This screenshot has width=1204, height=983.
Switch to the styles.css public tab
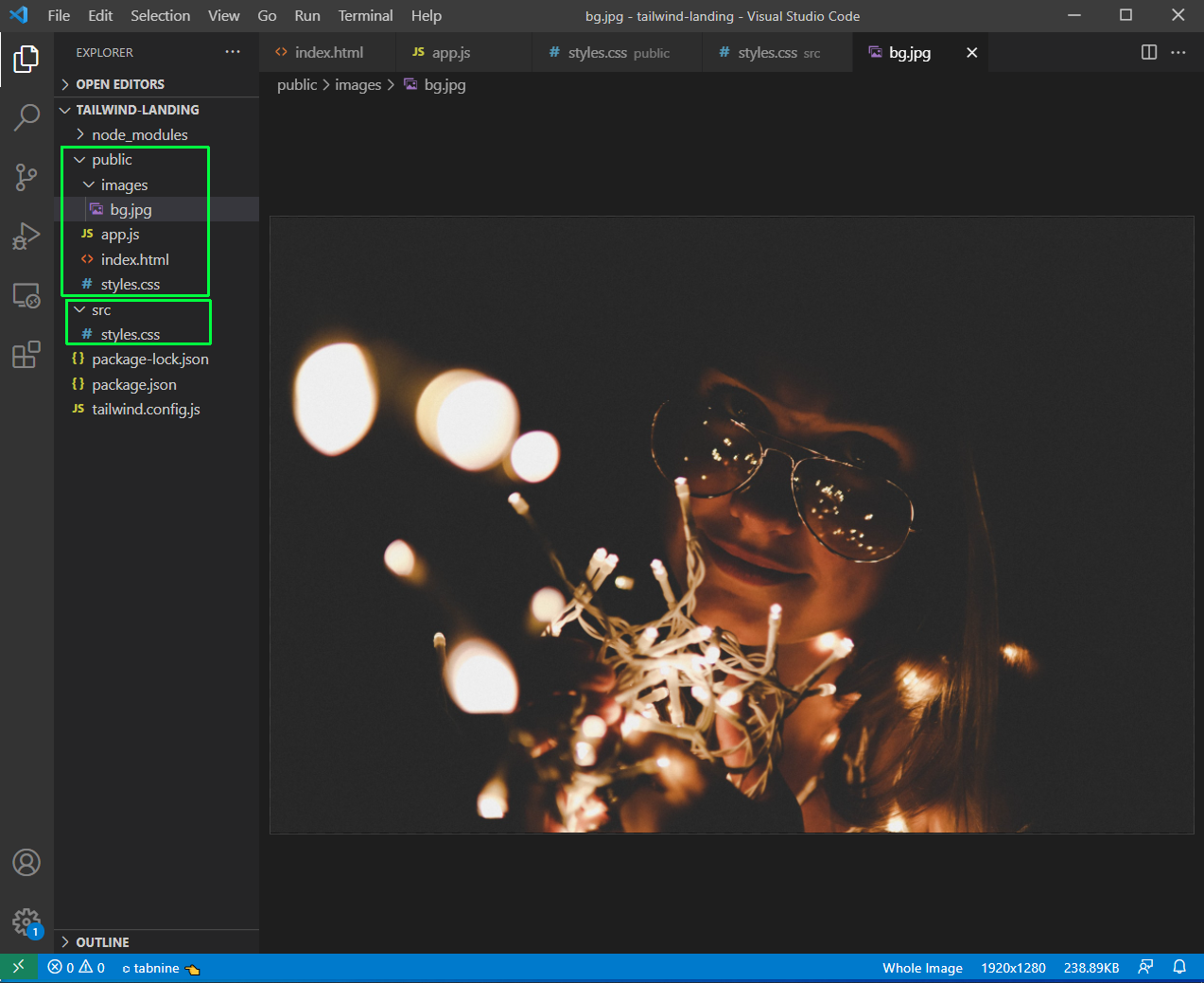[x=618, y=53]
